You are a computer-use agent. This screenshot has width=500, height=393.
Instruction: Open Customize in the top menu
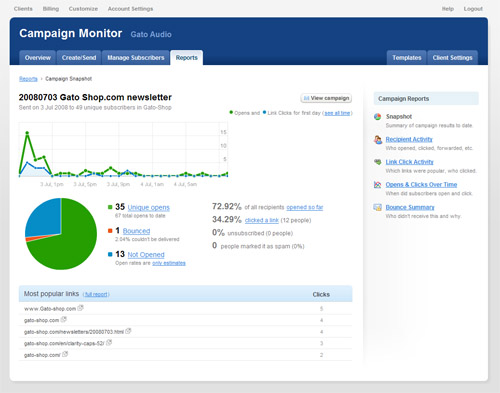click(x=83, y=9)
